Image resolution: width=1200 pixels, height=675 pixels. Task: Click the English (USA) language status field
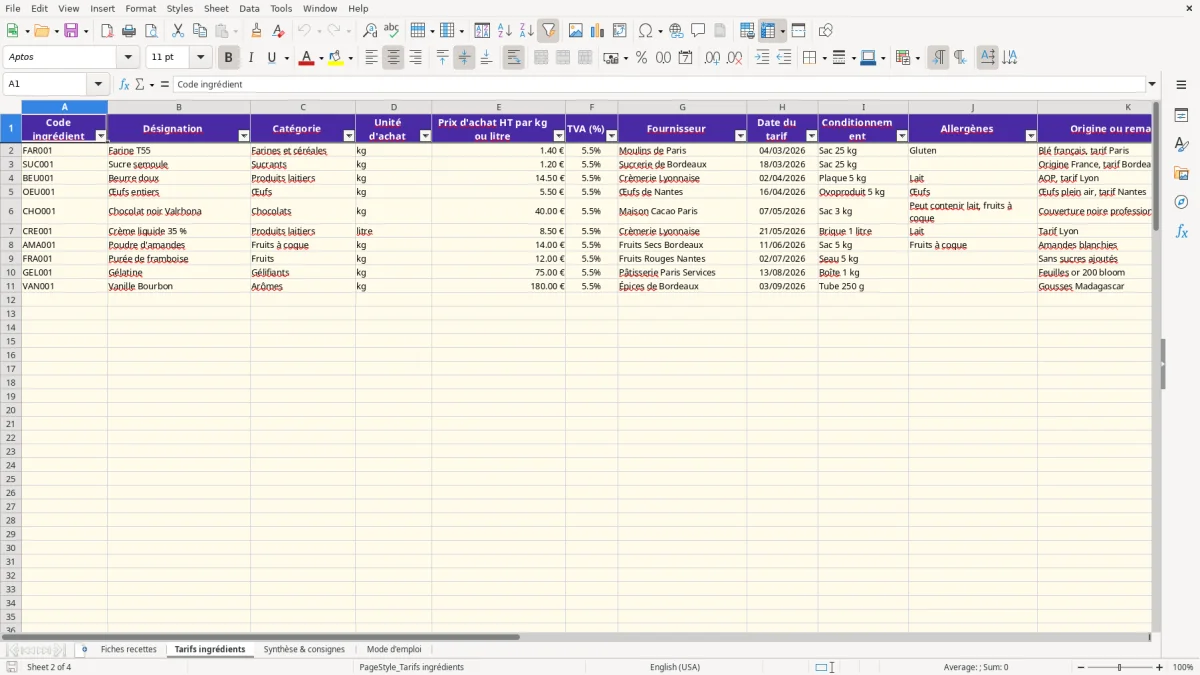[675, 667]
